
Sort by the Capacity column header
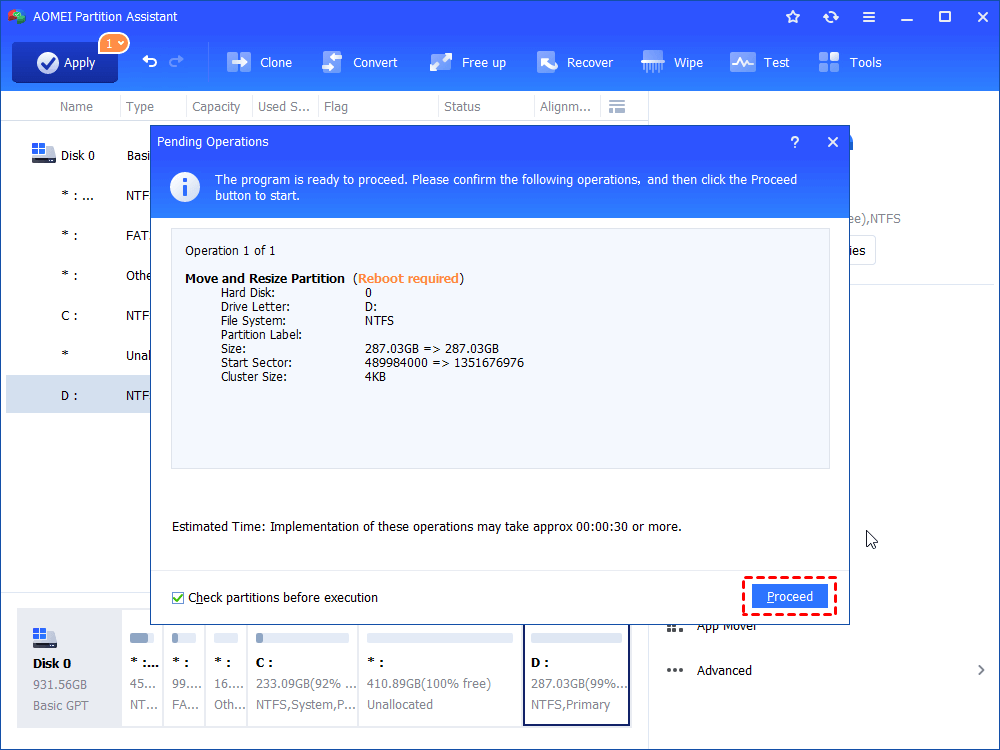click(216, 107)
